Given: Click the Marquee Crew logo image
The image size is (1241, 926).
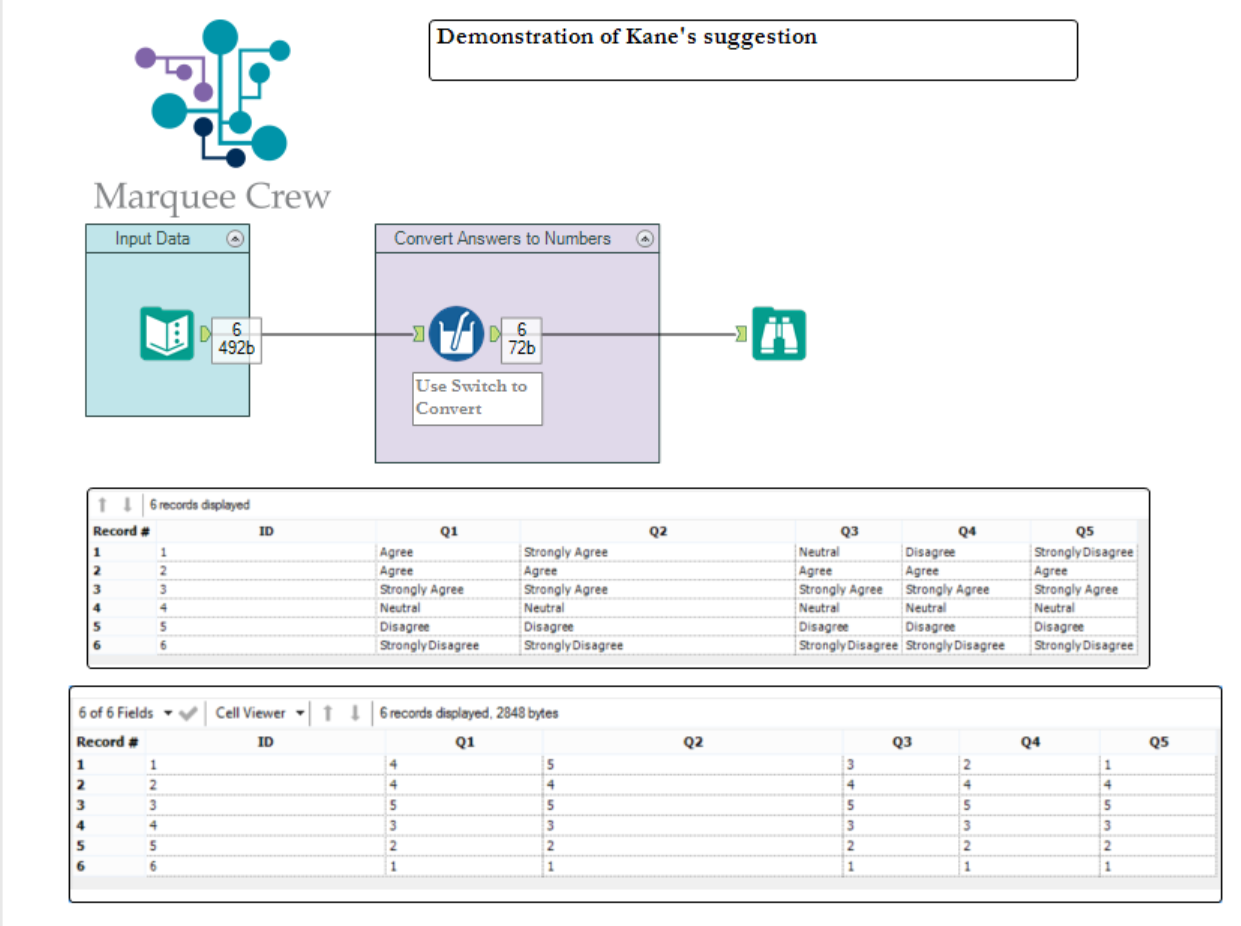Looking at the screenshot, I should (x=213, y=115).
